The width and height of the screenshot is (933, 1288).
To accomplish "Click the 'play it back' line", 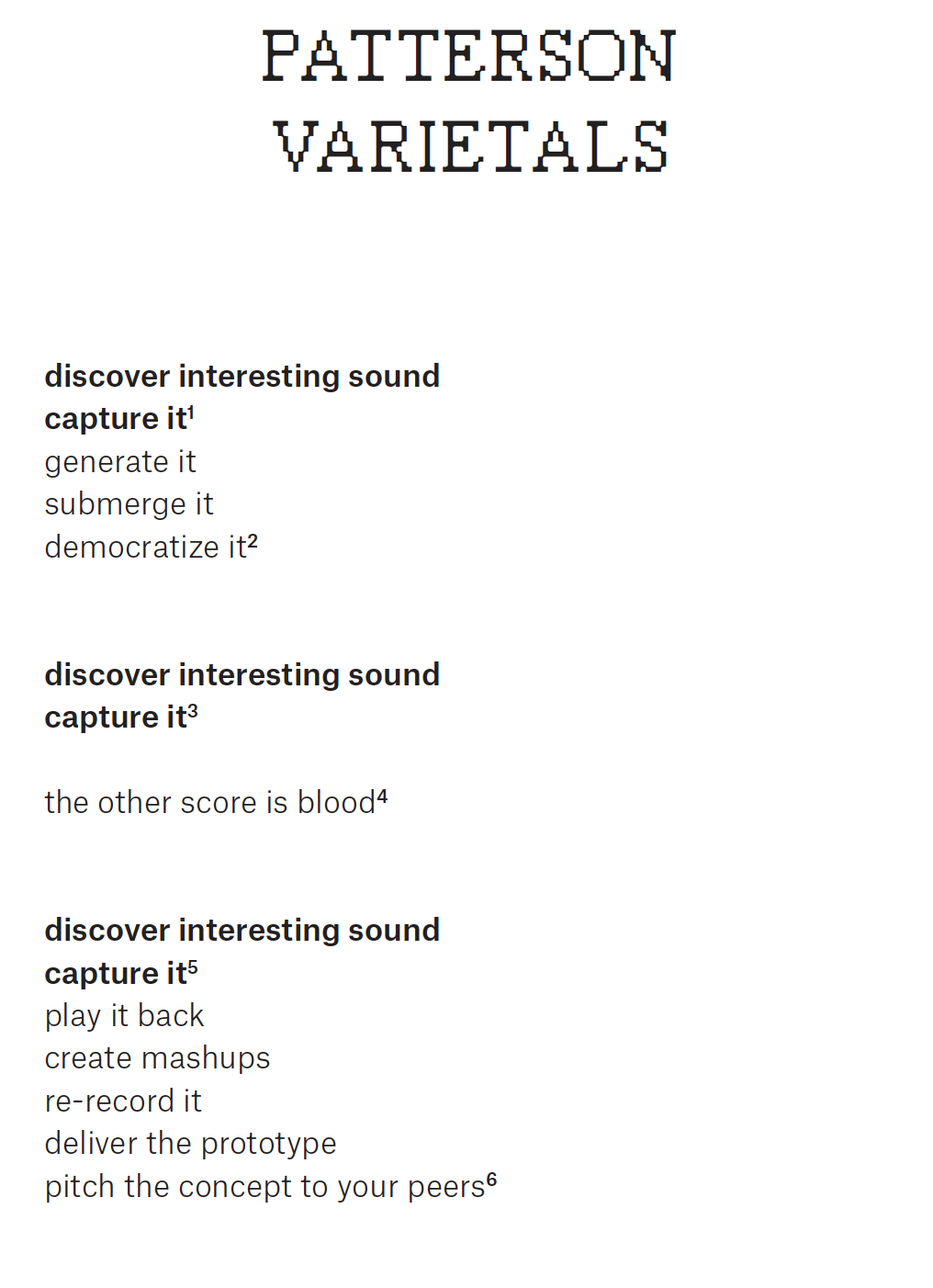I will click(x=124, y=1016).
